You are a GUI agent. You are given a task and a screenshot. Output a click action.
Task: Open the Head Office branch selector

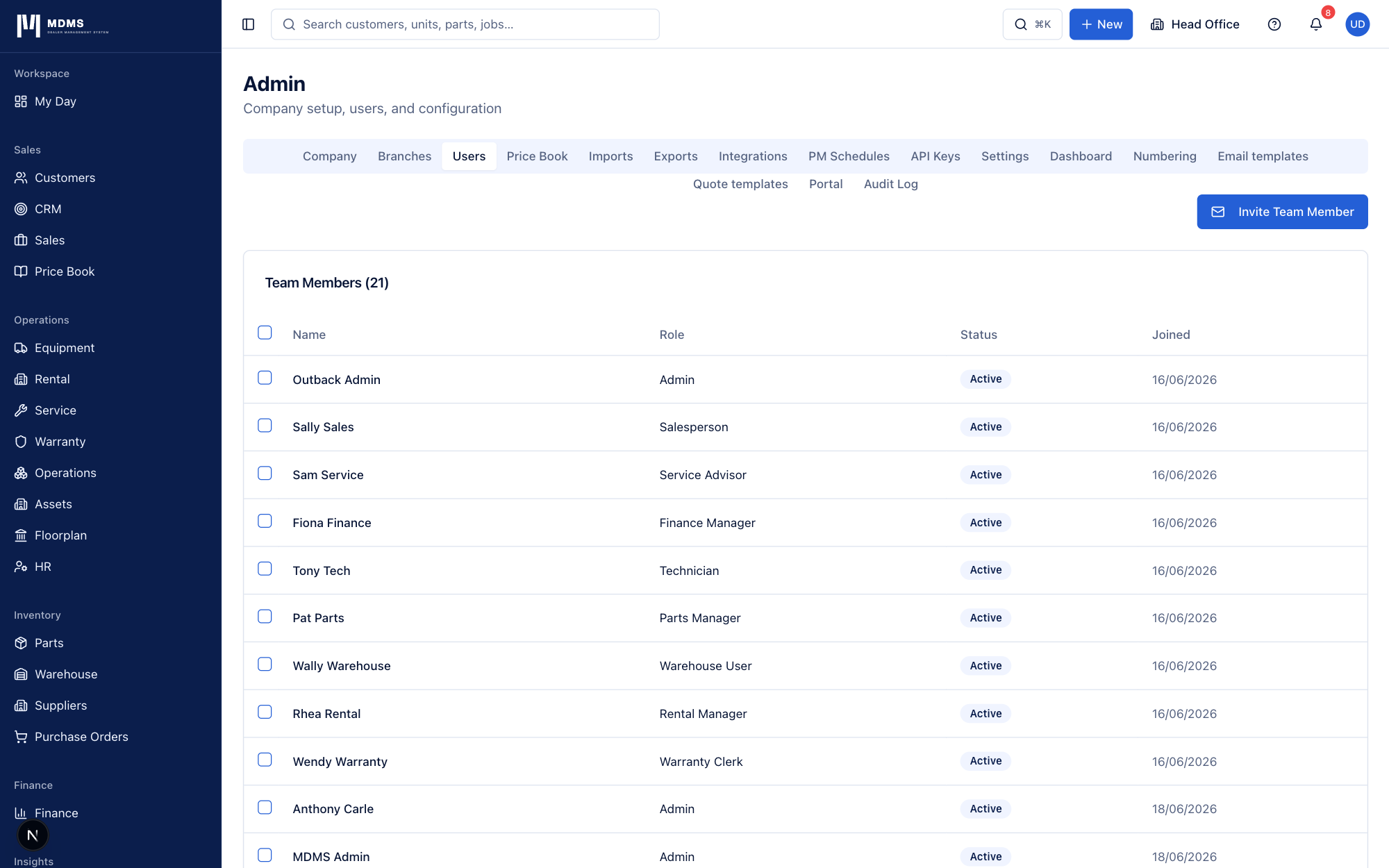[1195, 24]
